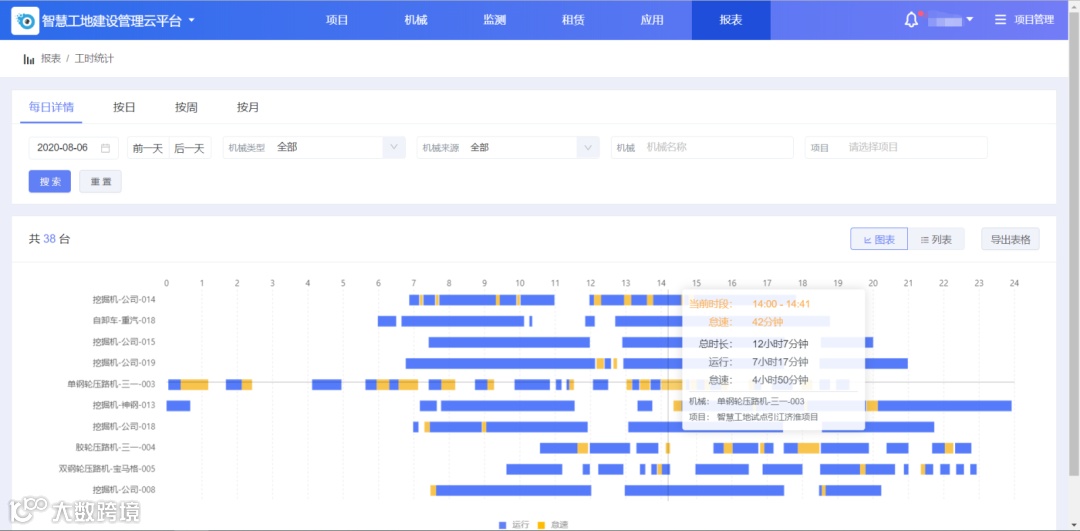Click 导出表格 to export table
Viewport: 1080px width, 531px height.
click(x=1010, y=239)
